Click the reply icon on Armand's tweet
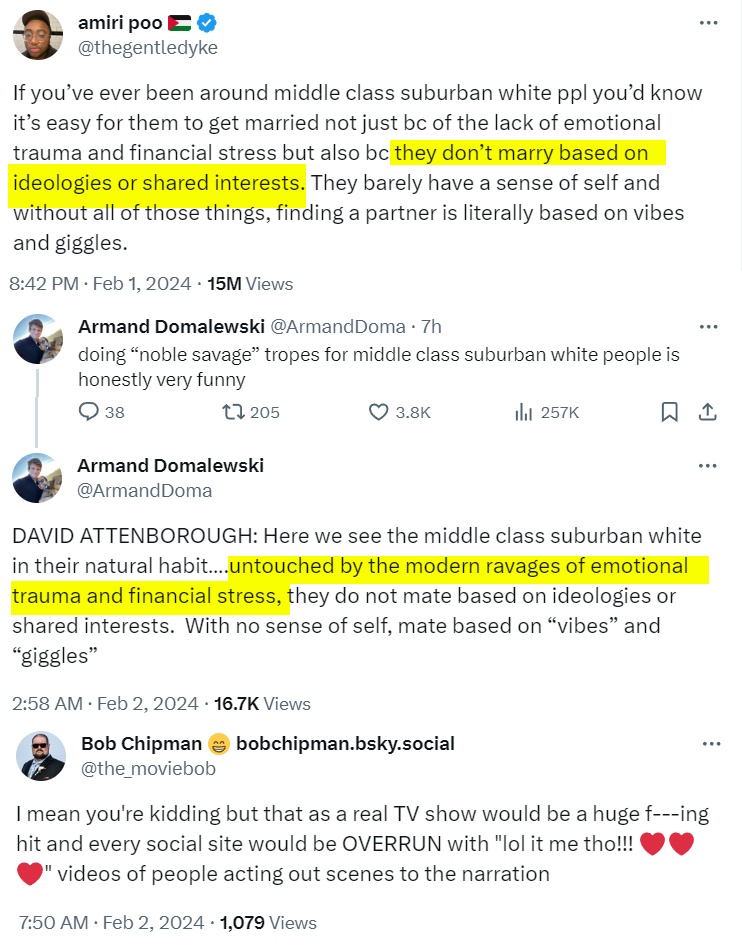742x945 pixels. coord(89,412)
